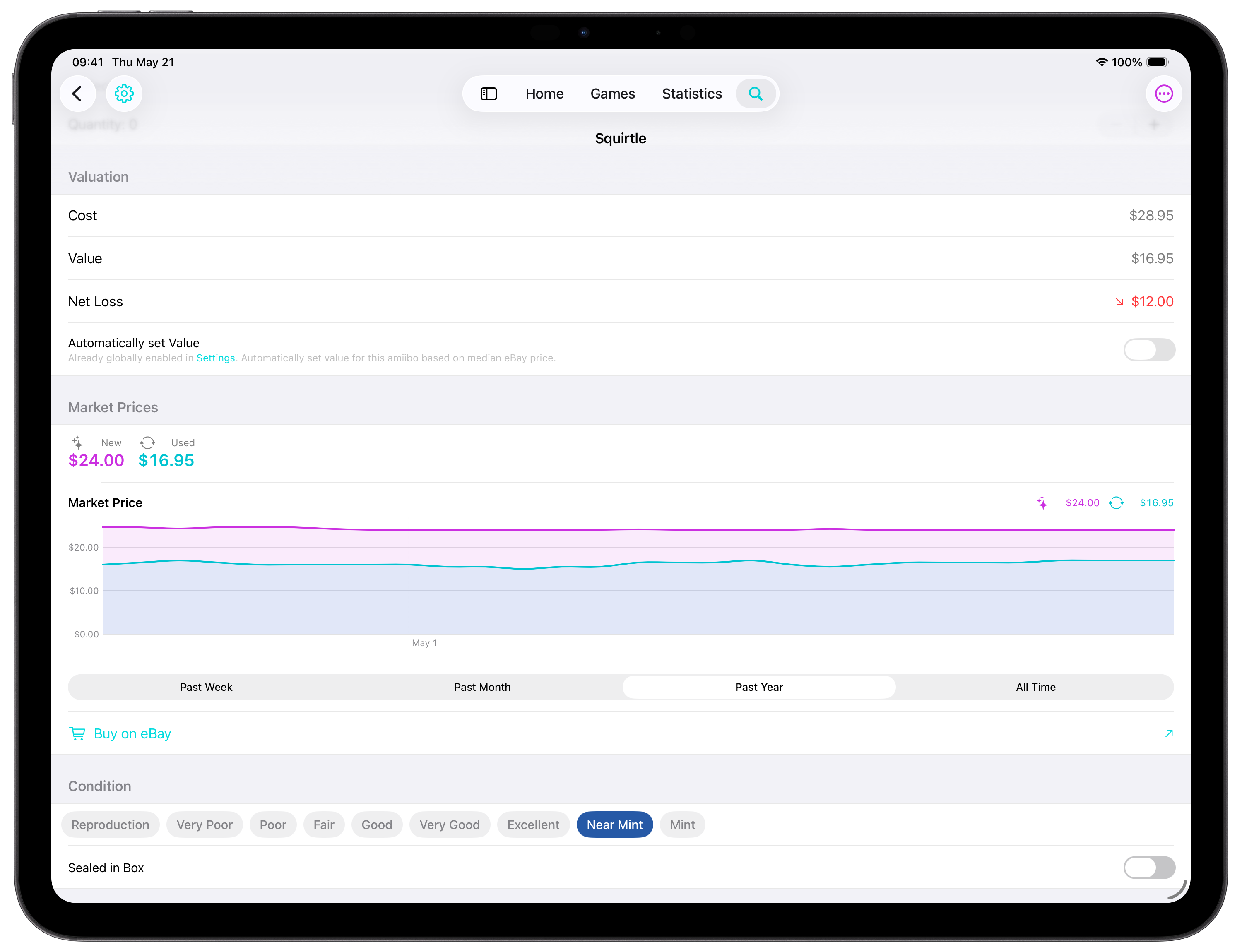1242x952 pixels.
Task: Click the May 1 marker on chart
Action: (424, 643)
